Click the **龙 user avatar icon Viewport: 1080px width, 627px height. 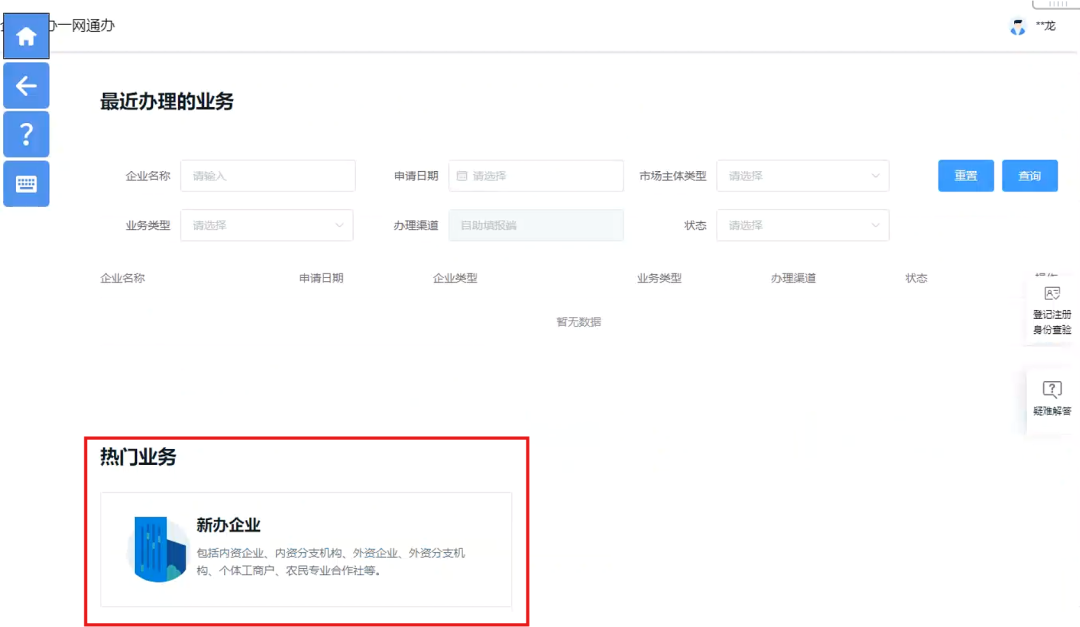point(1016,26)
